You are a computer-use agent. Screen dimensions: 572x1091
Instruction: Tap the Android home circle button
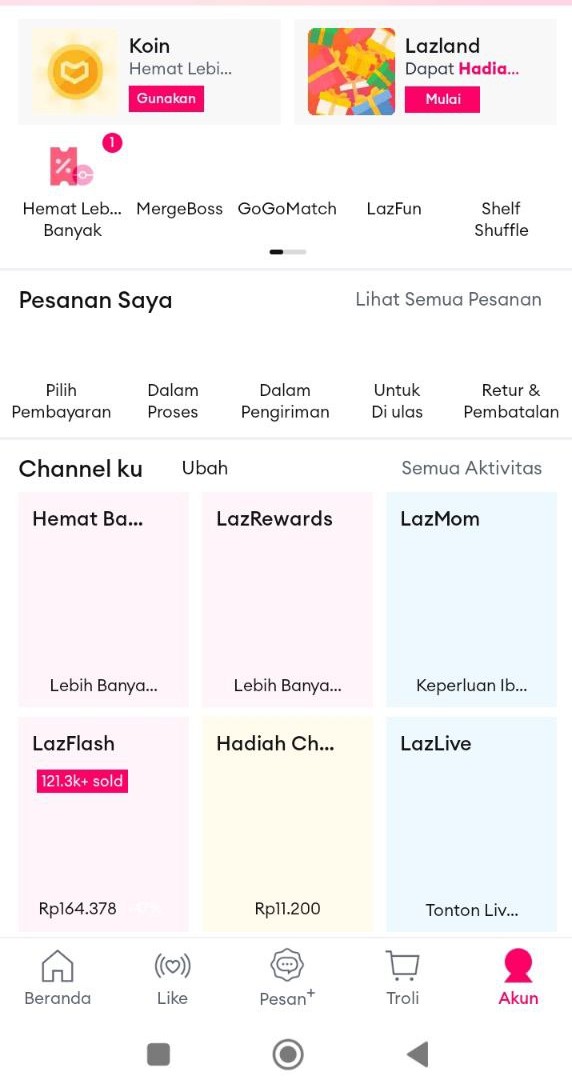click(x=287, y=1054)
